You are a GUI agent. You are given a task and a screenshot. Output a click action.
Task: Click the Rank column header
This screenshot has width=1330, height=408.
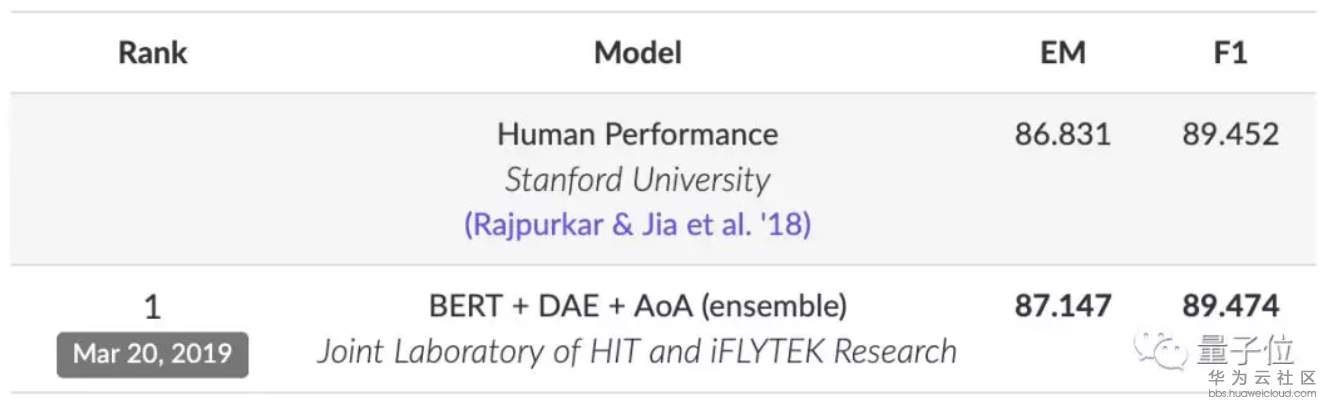[x=152, y=53]
